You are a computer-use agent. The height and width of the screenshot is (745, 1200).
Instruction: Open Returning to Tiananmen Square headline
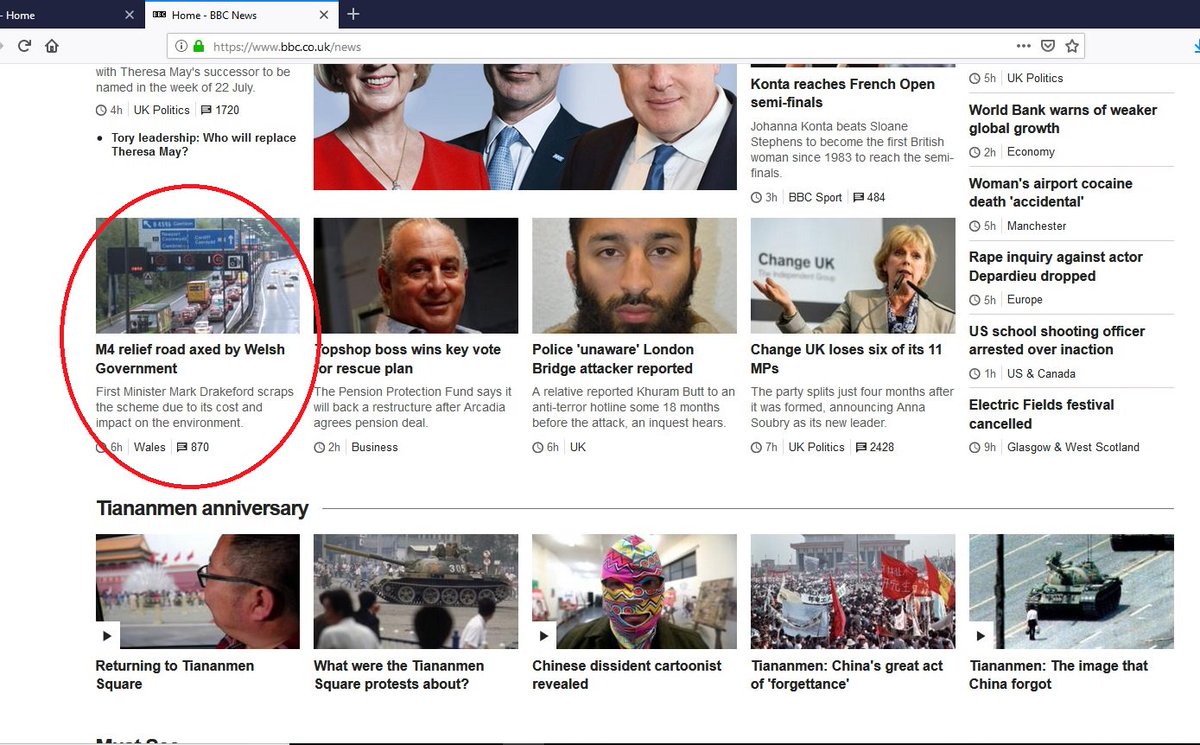coord(175,675)
